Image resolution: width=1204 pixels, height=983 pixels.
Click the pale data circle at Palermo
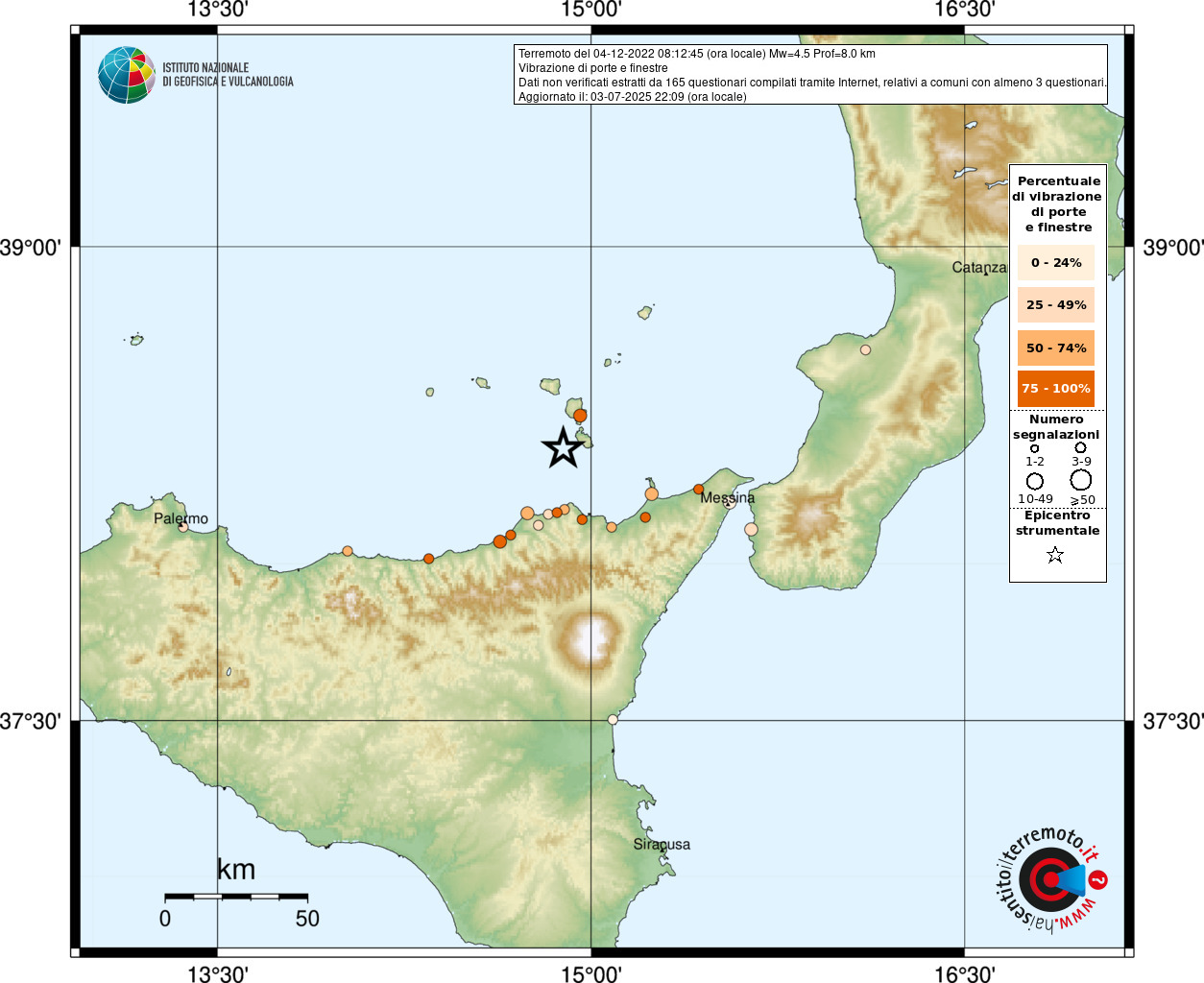[x=182, y=526]
